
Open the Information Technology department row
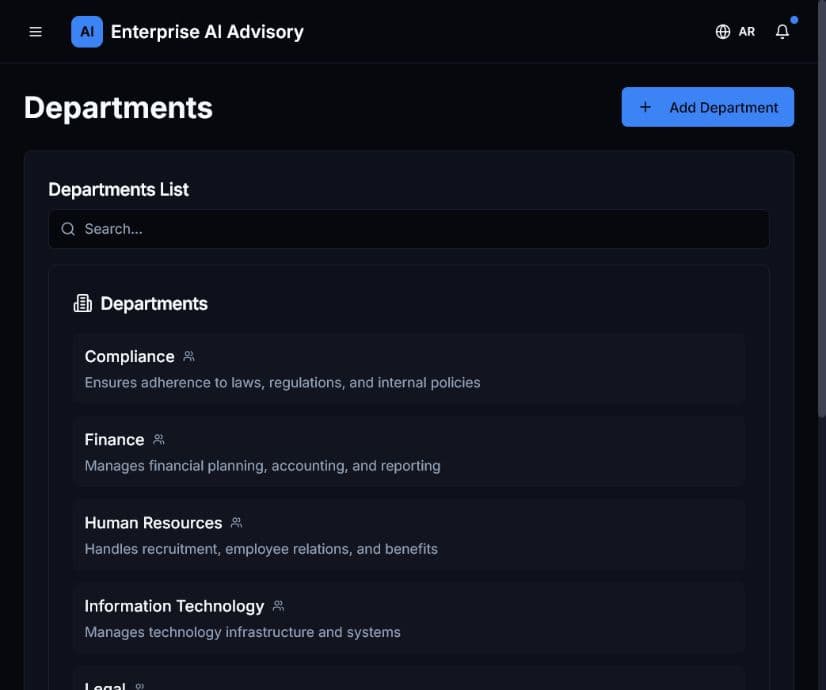tap(409, 618)
